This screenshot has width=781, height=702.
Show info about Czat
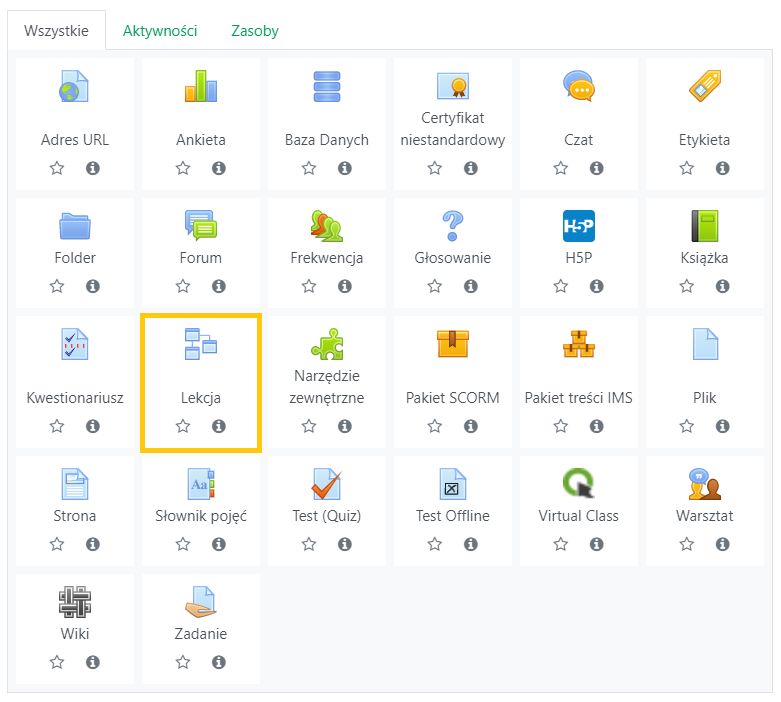(597, 168)
